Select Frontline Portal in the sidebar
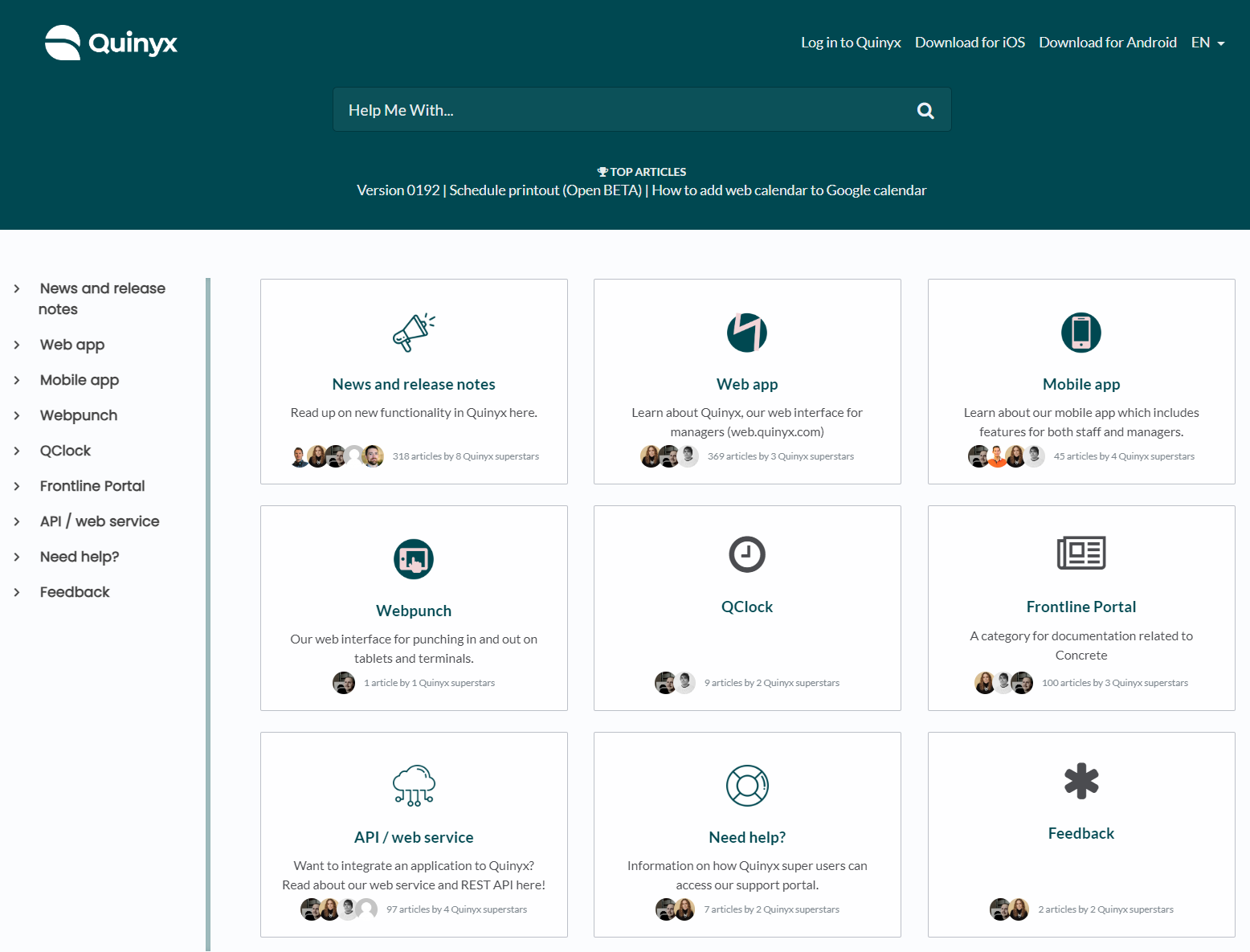 click(92, 486)
